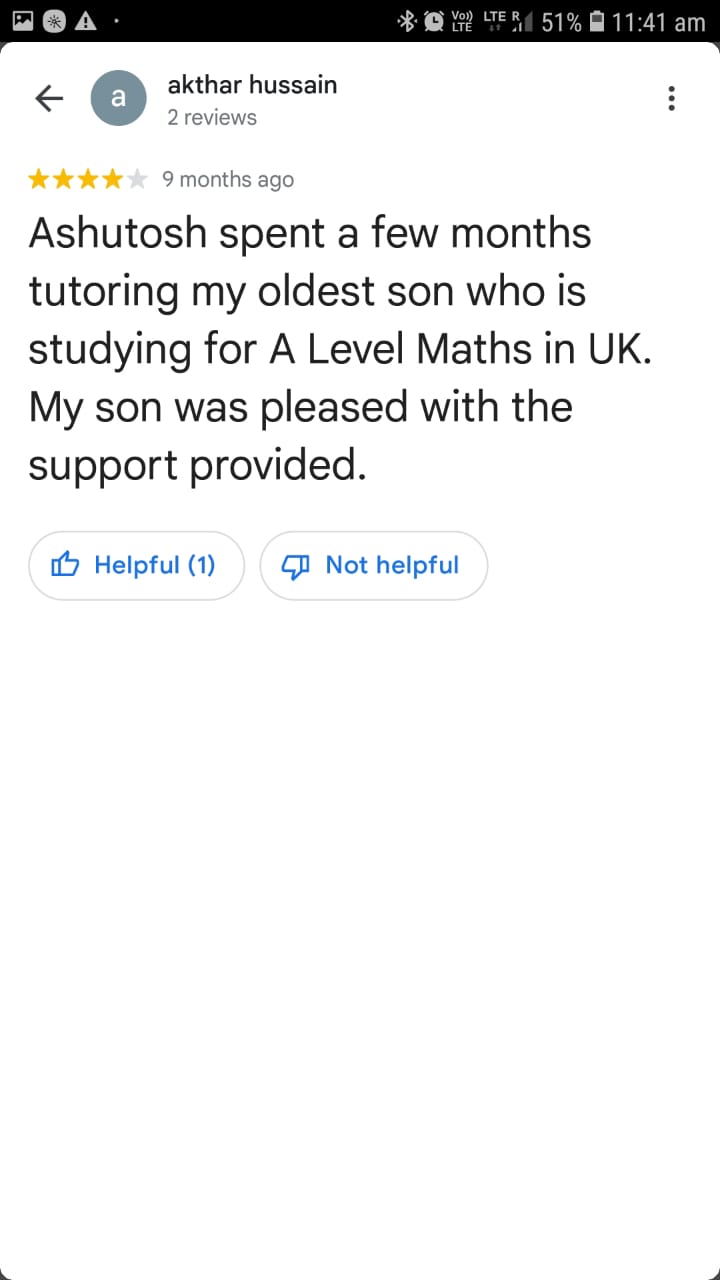Tap the back arrow
This screenshot has height=1280, width=720.
coord(49,98)
